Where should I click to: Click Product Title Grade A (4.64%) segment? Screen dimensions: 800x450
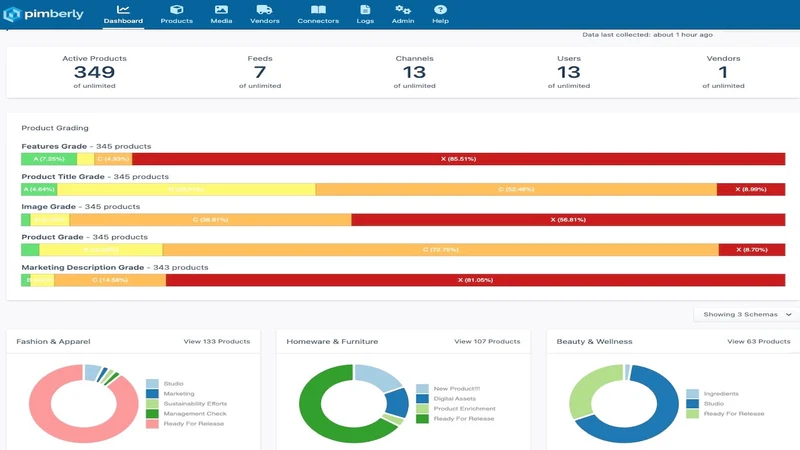(39, 189)
